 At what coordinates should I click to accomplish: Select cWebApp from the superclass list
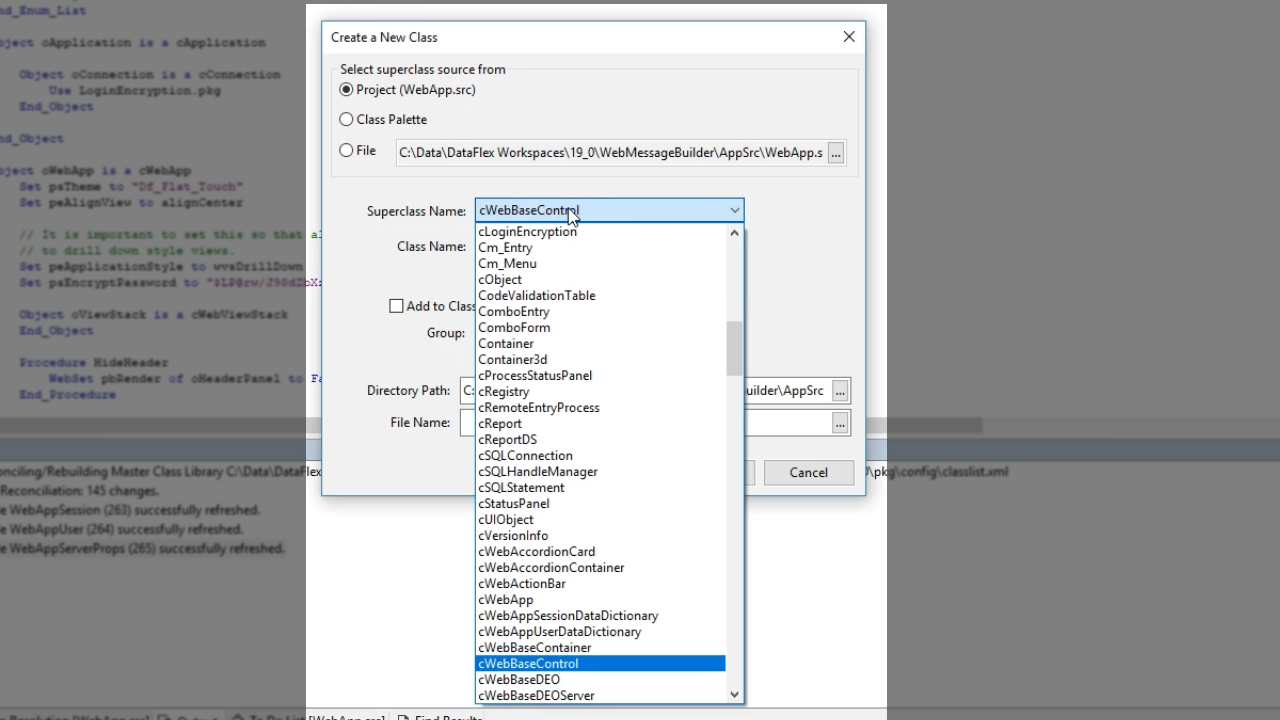[x=506, y=600]
